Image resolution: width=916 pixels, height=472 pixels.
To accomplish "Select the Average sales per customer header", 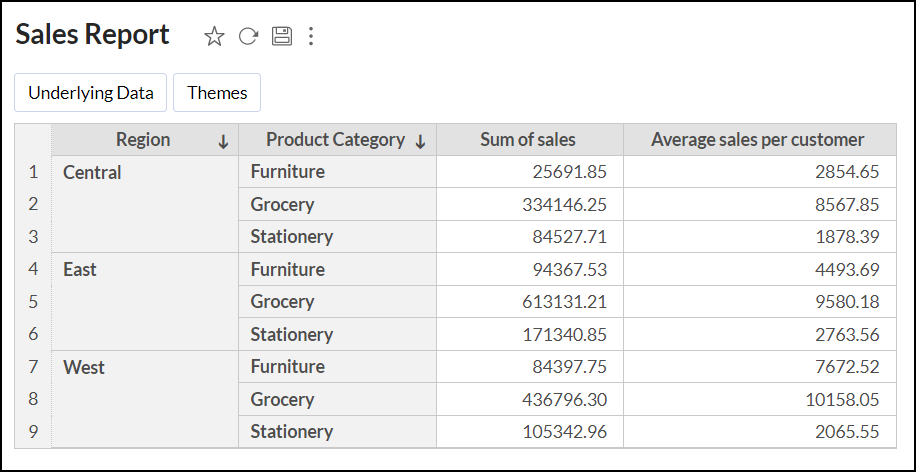I will pos(757,140).
